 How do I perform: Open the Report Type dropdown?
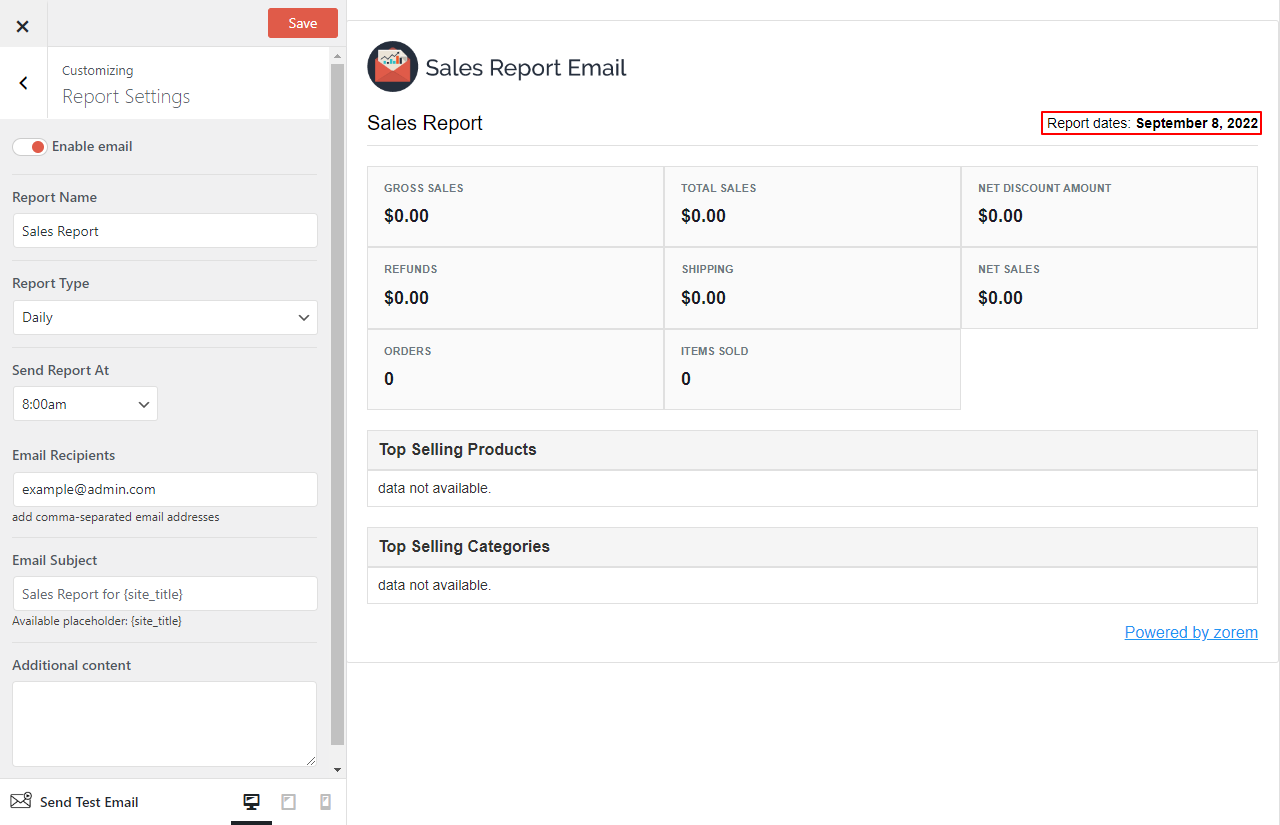(x=164, y=317)
